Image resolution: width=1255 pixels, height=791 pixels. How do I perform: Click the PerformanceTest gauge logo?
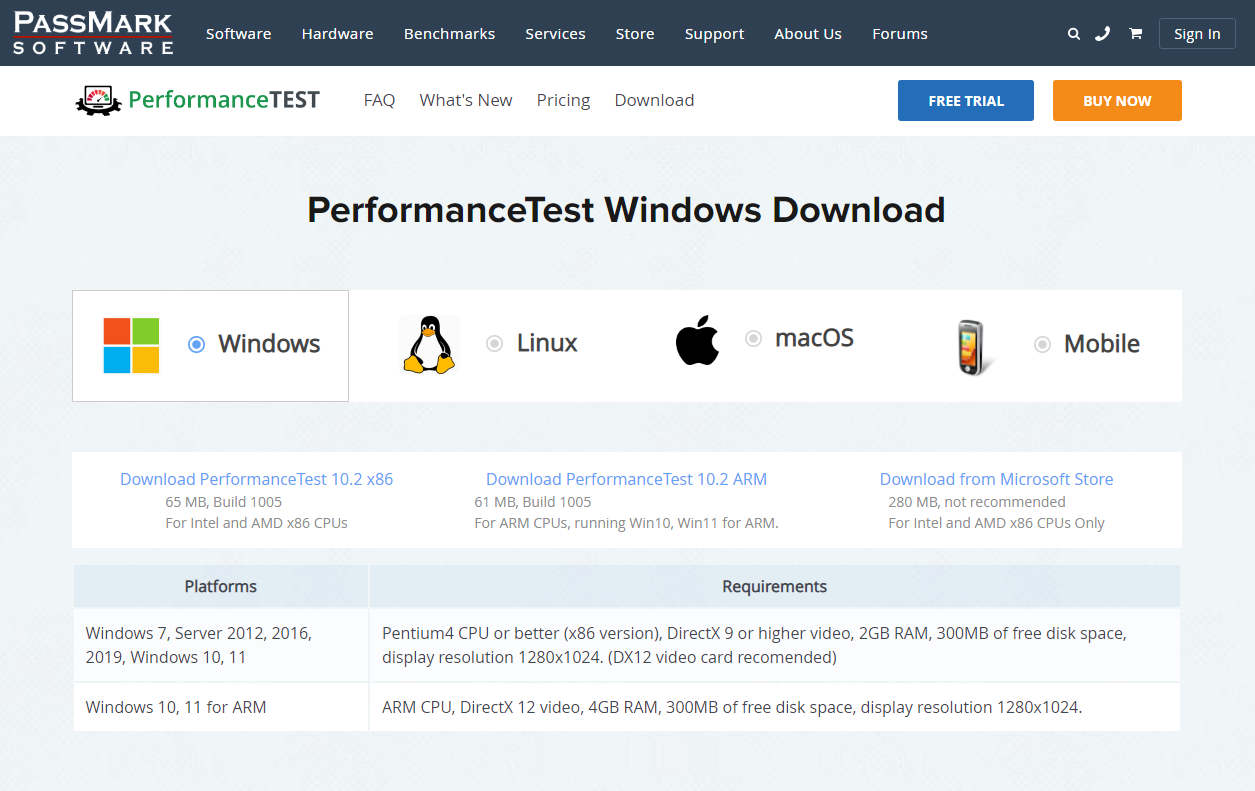click(98, 100)
